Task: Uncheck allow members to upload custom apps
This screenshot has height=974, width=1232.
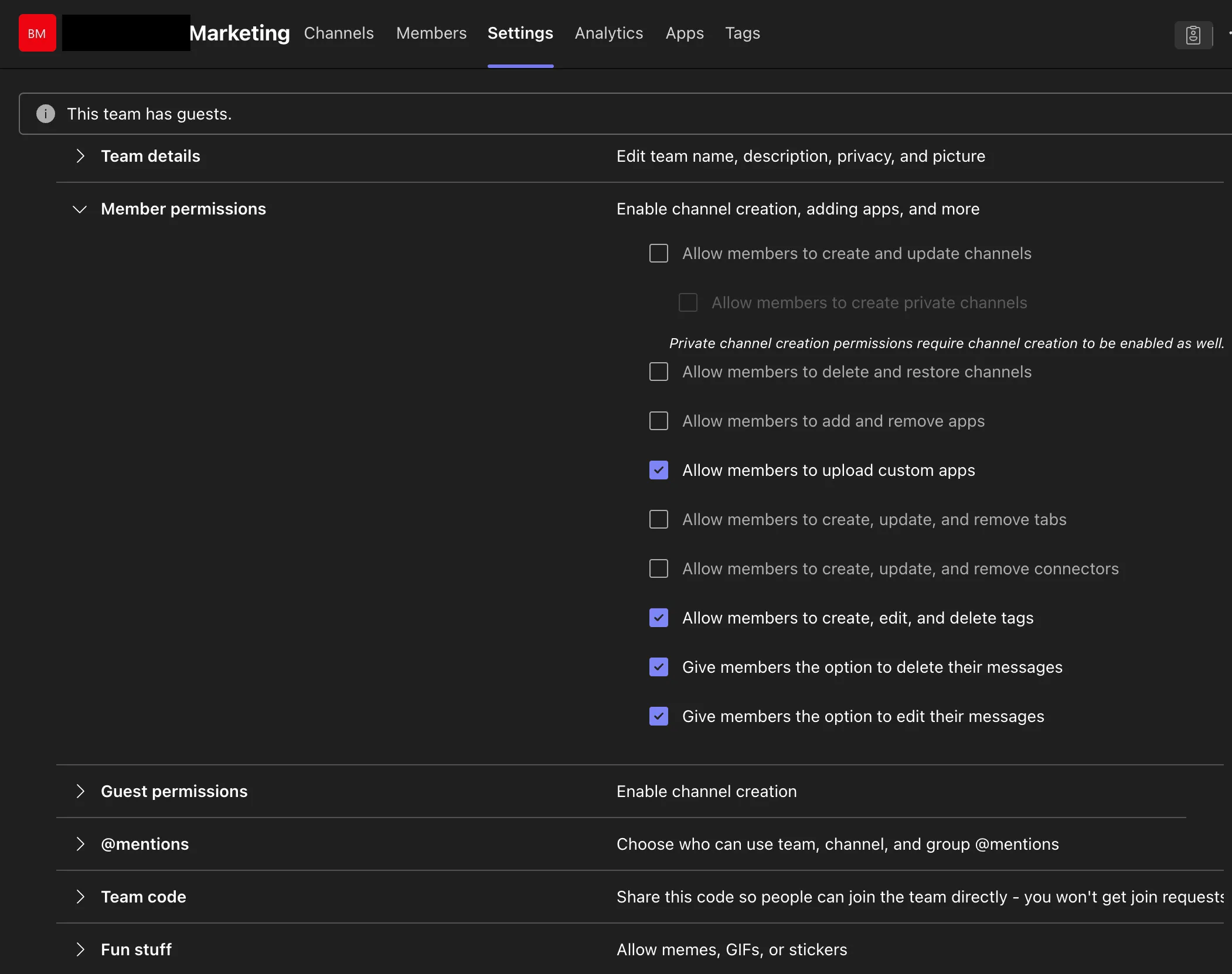Action: tap(659, 470)
